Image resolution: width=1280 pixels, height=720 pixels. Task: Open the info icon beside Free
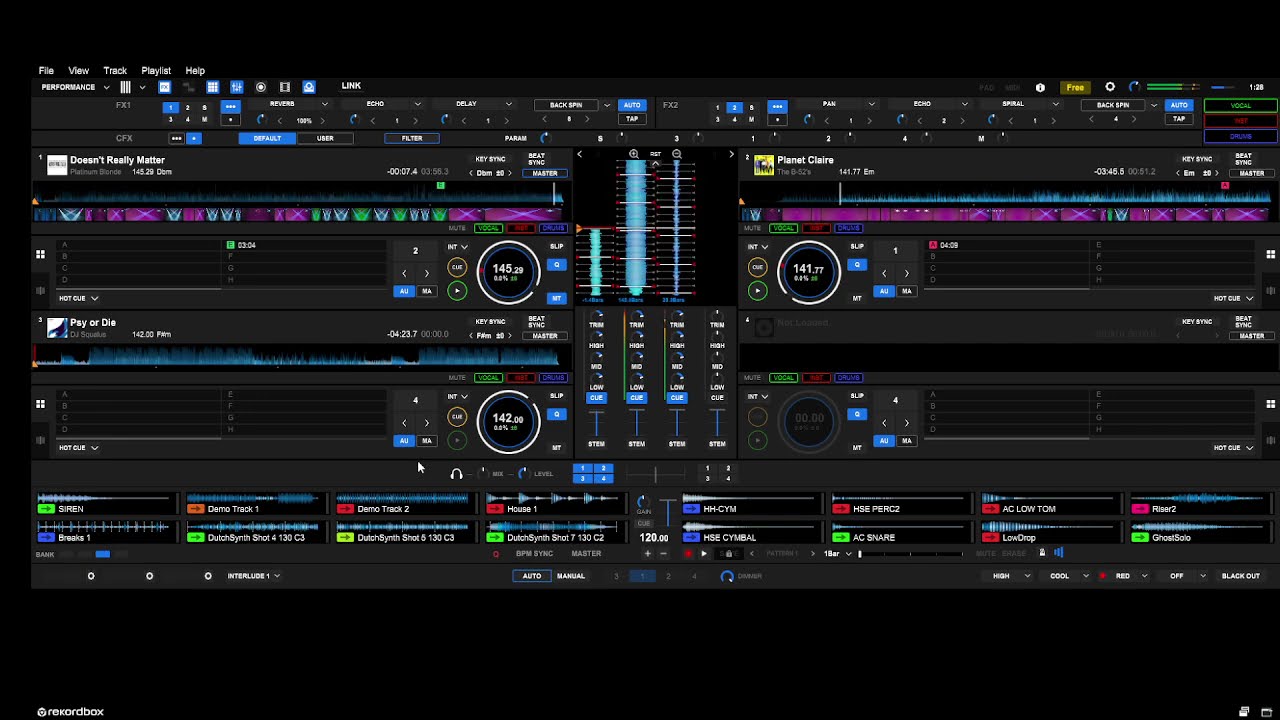(1040, 87)
